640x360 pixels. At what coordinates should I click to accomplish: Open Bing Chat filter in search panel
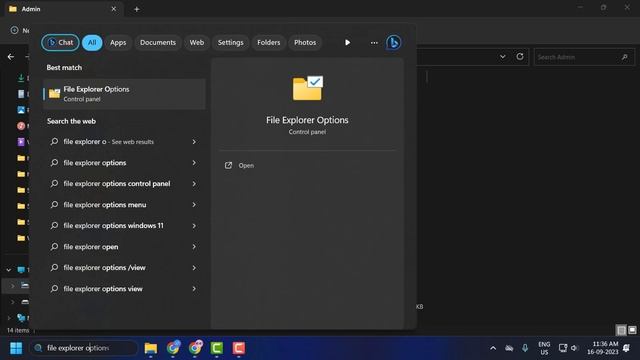tap(60, 42)
